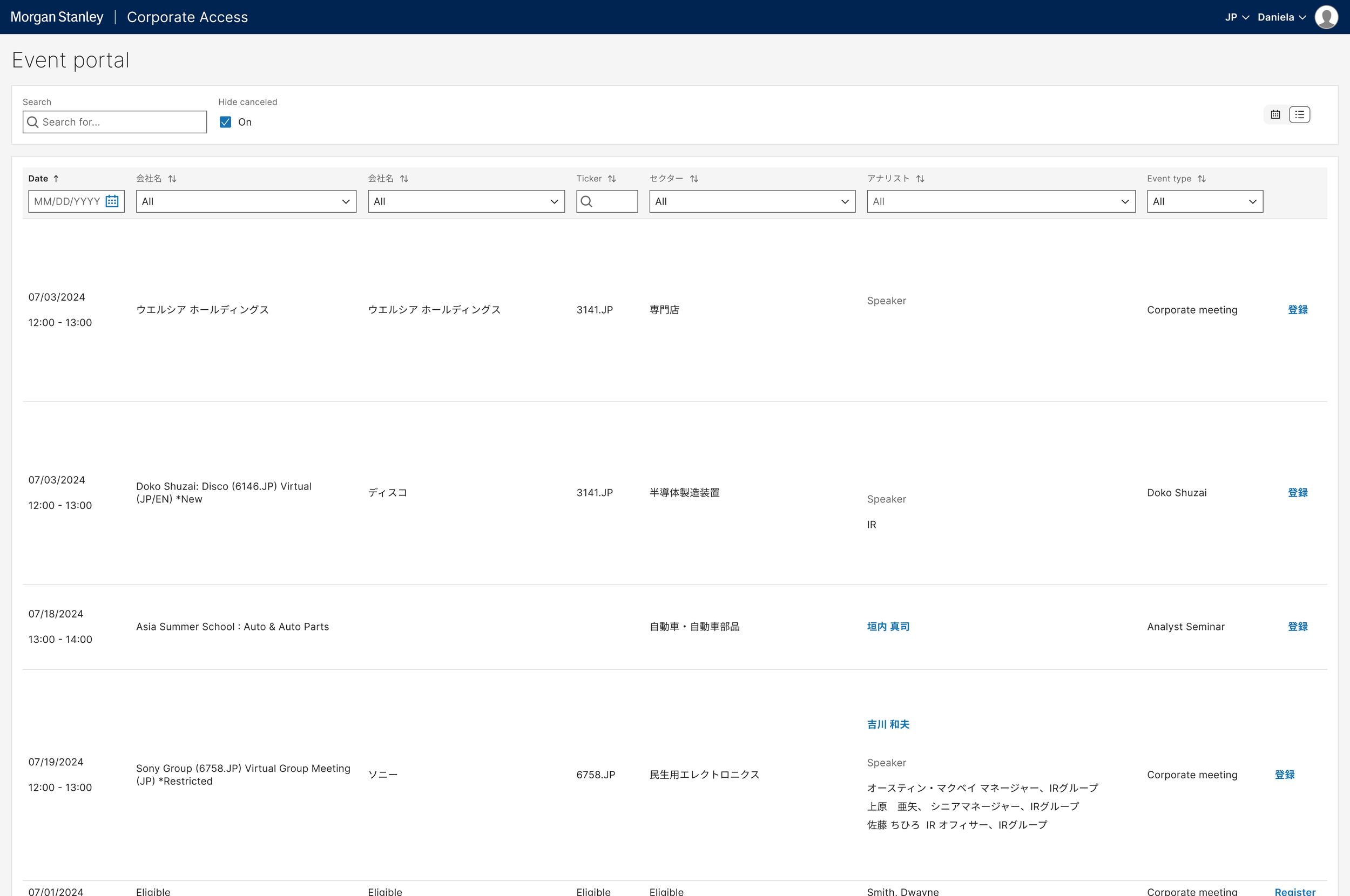
Task: Sort by Event type column arrows
Action: 1202,178
